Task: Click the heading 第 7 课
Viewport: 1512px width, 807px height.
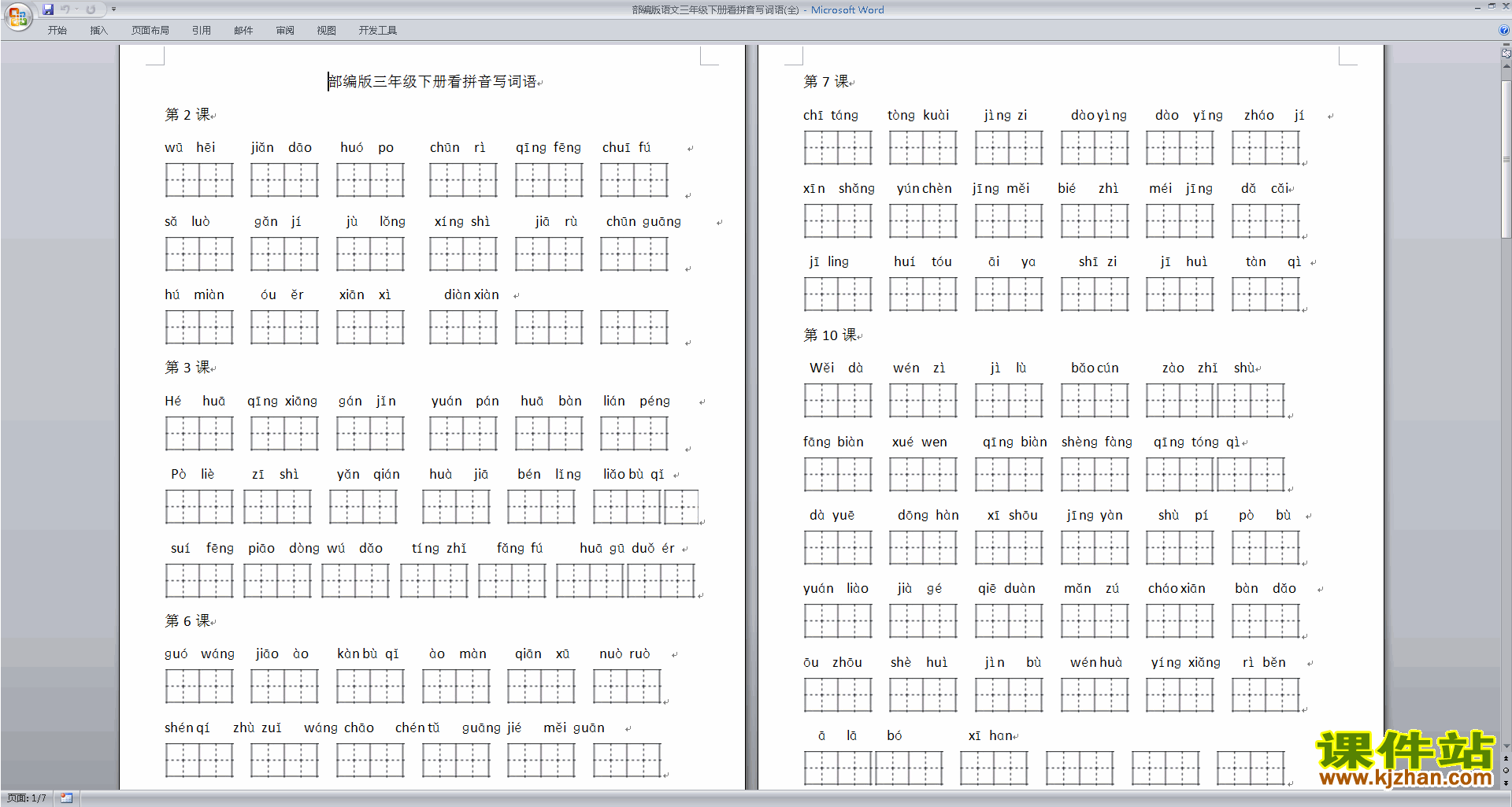Action: pos(826,82)
